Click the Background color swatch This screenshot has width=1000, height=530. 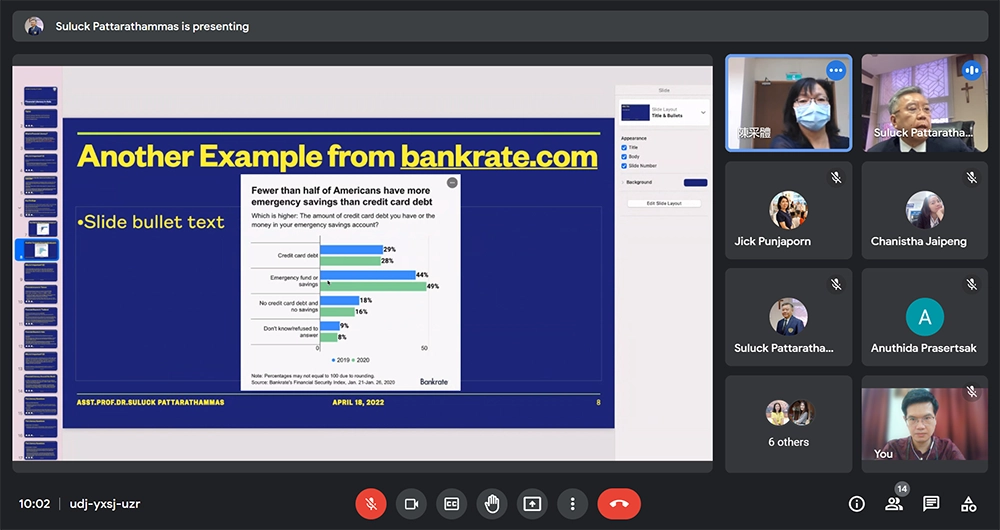[695, 182]
